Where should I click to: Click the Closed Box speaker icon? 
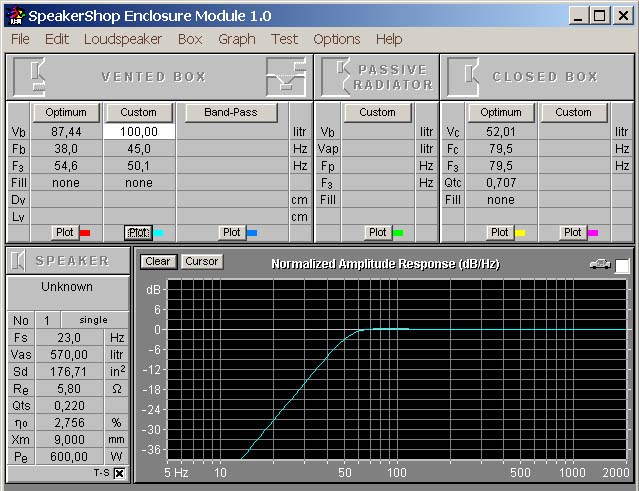click(x=463, y=77)
